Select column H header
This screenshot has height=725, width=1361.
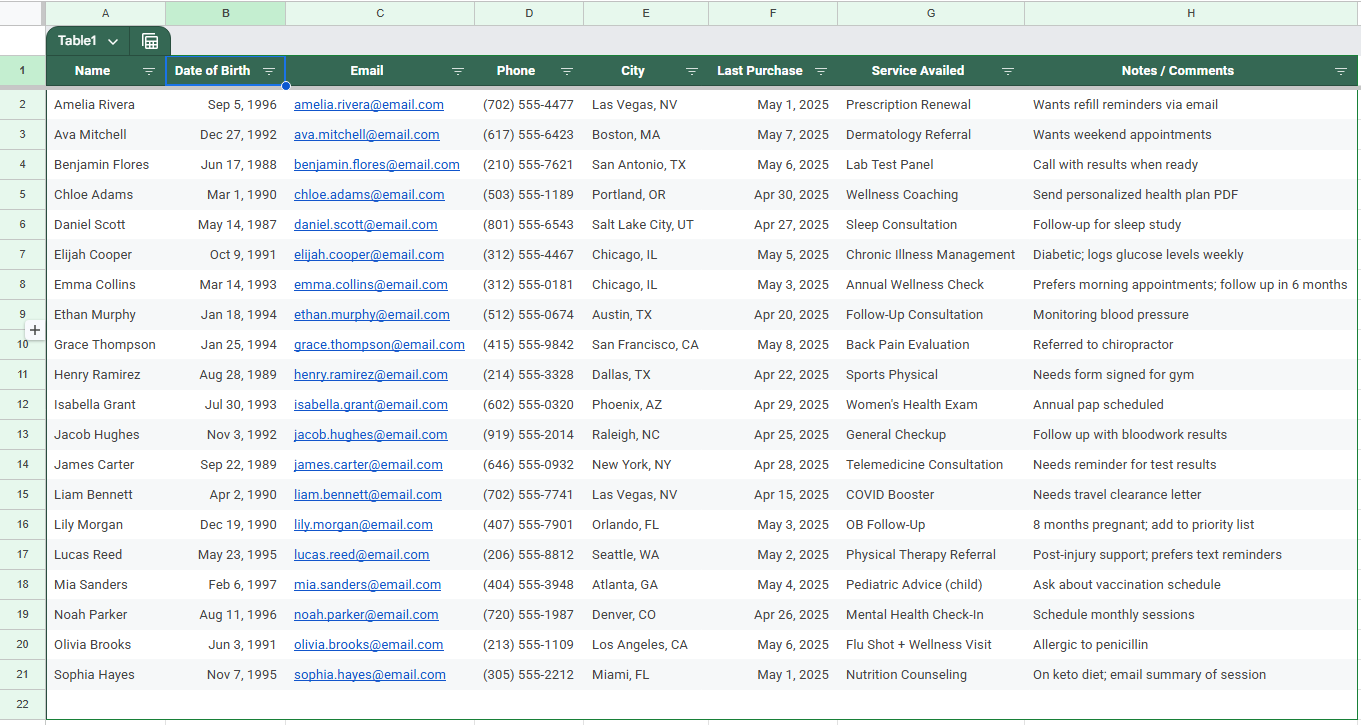click(1191, 13)
